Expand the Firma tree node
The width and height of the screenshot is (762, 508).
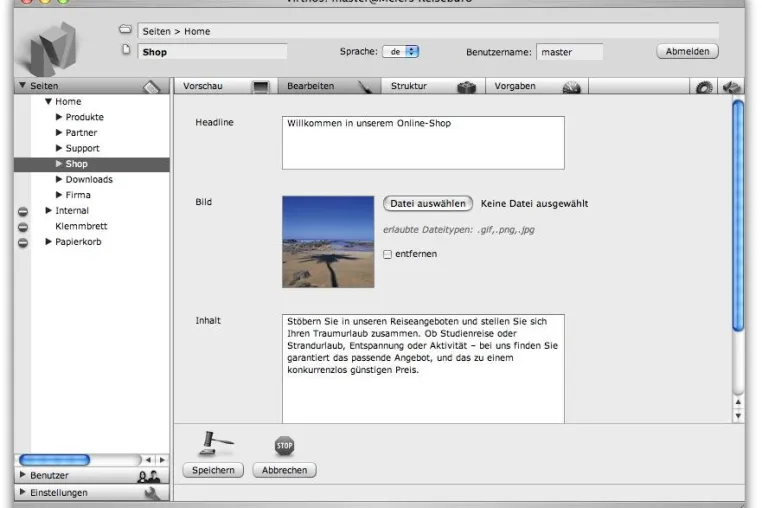pos(59,194)
